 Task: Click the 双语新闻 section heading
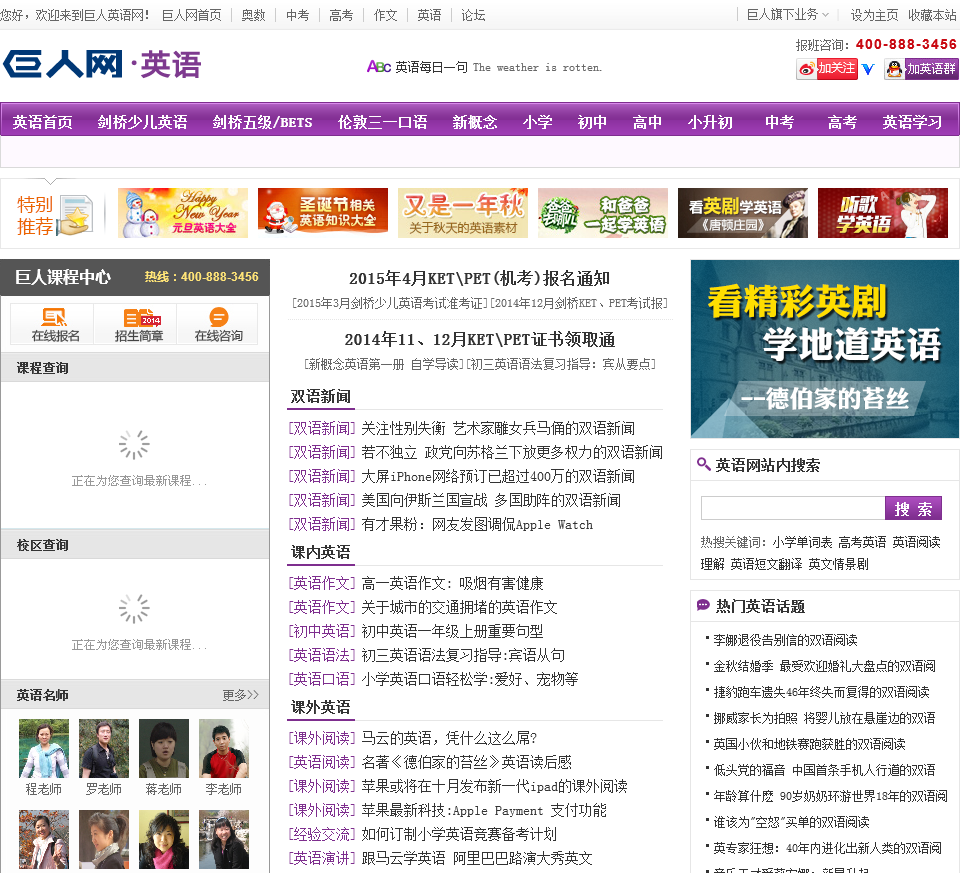(x=320, y=396)
